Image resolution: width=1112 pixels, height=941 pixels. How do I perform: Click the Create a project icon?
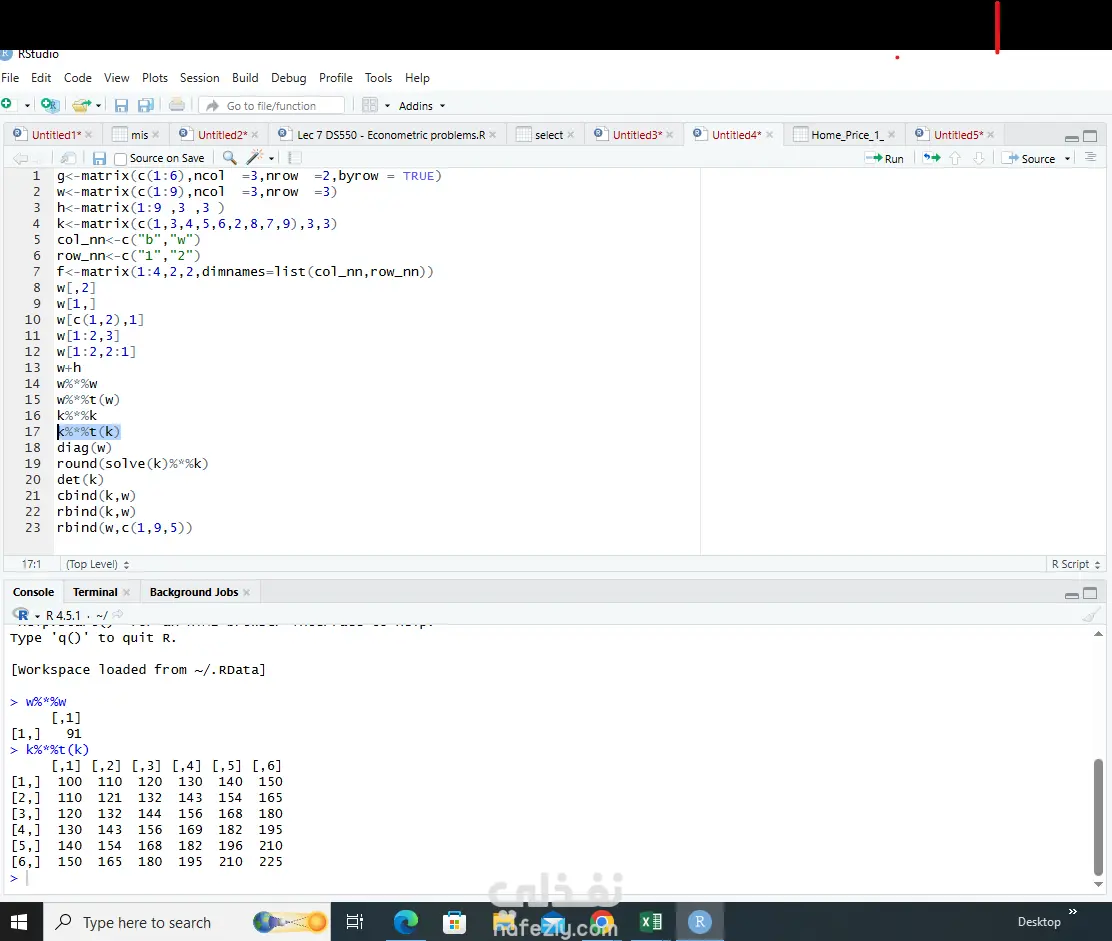point(50,105)
